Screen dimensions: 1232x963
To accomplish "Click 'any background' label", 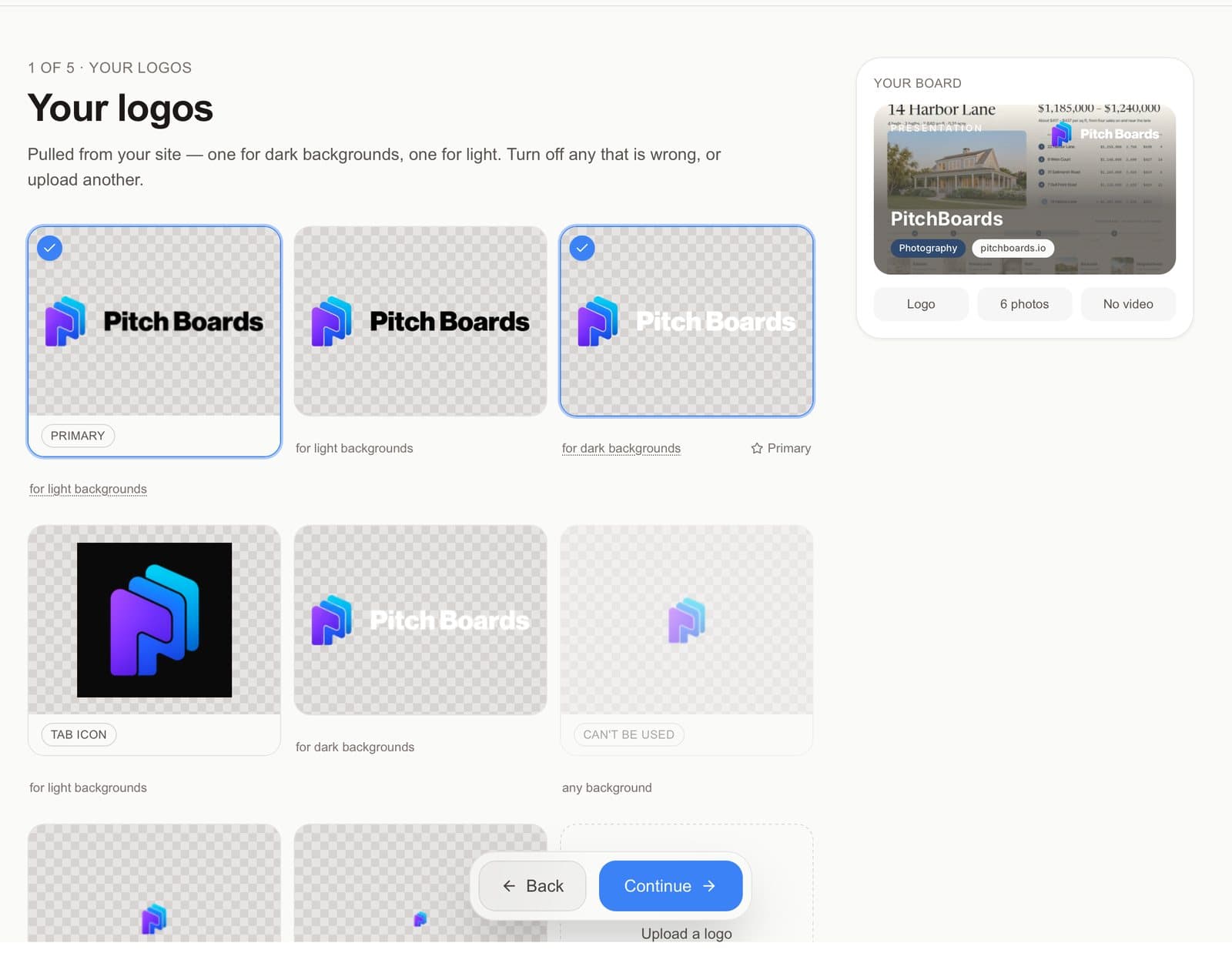I will (607, 787).
